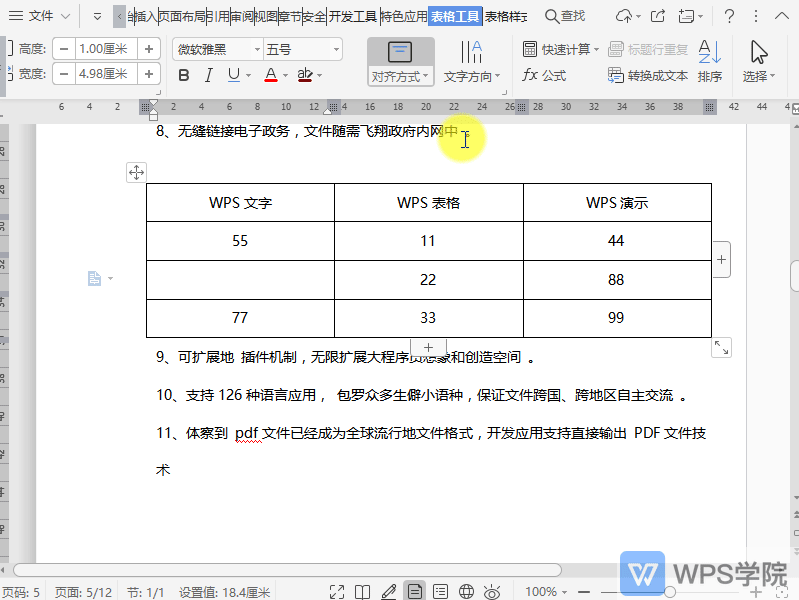Switch to outline view icon
799x600 pixels.
pyautogui.click(x=440, y=592)
